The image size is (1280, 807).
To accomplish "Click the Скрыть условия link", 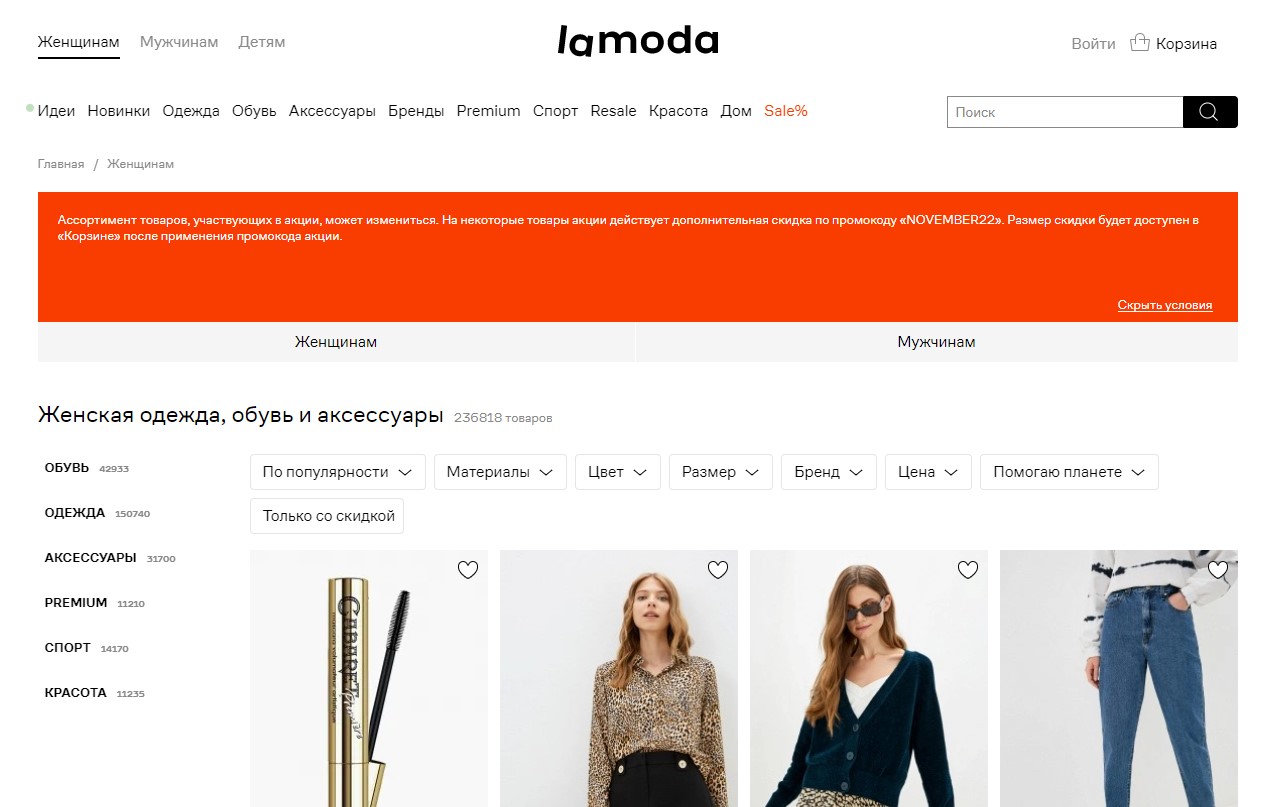I will [1165, 305].
